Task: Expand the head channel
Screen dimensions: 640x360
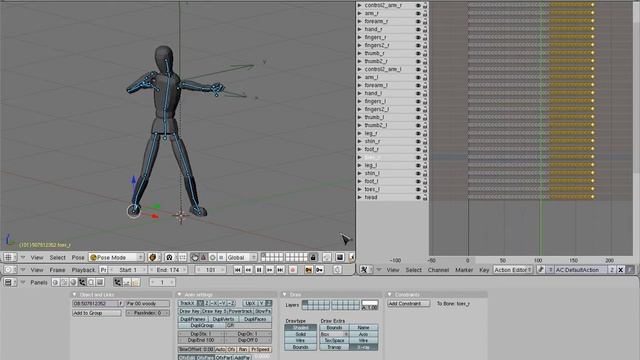Action: click(x=360, y=197)
